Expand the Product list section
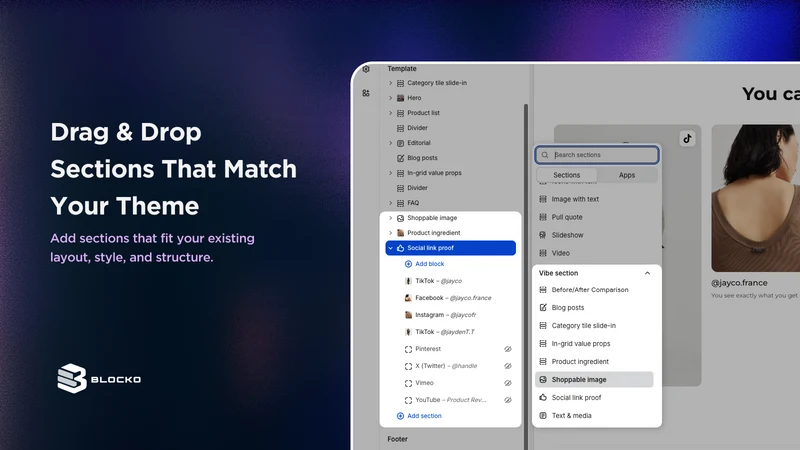The image size is (800, 450). [390, 113]
